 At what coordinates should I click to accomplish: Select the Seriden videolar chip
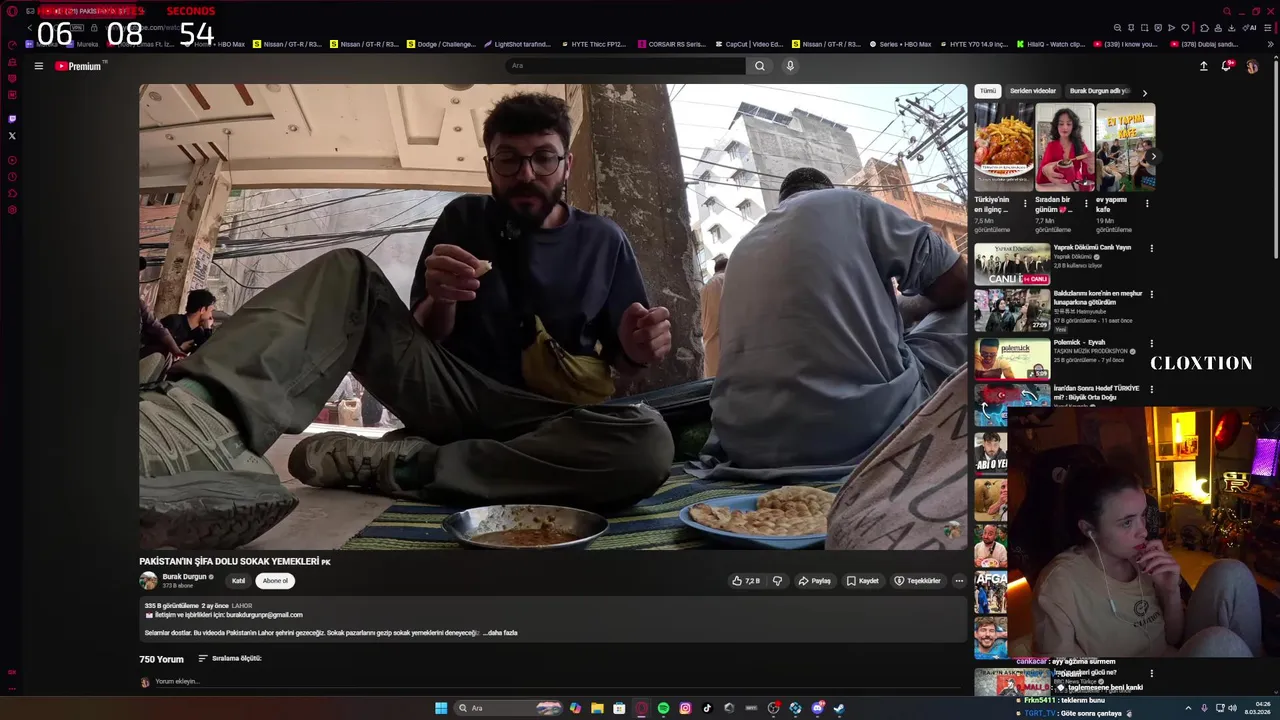pyautogui.click(x=1033, y=91)
